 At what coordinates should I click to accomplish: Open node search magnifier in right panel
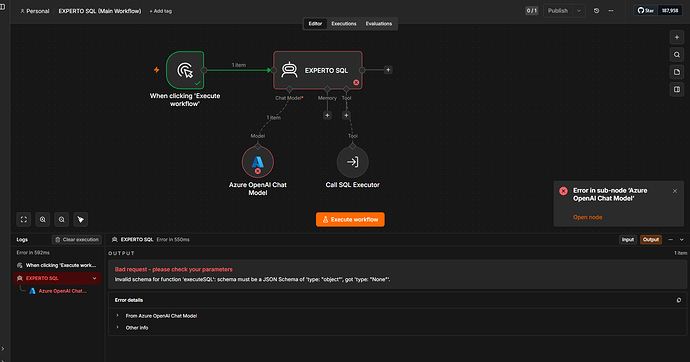tap(677, 55)
